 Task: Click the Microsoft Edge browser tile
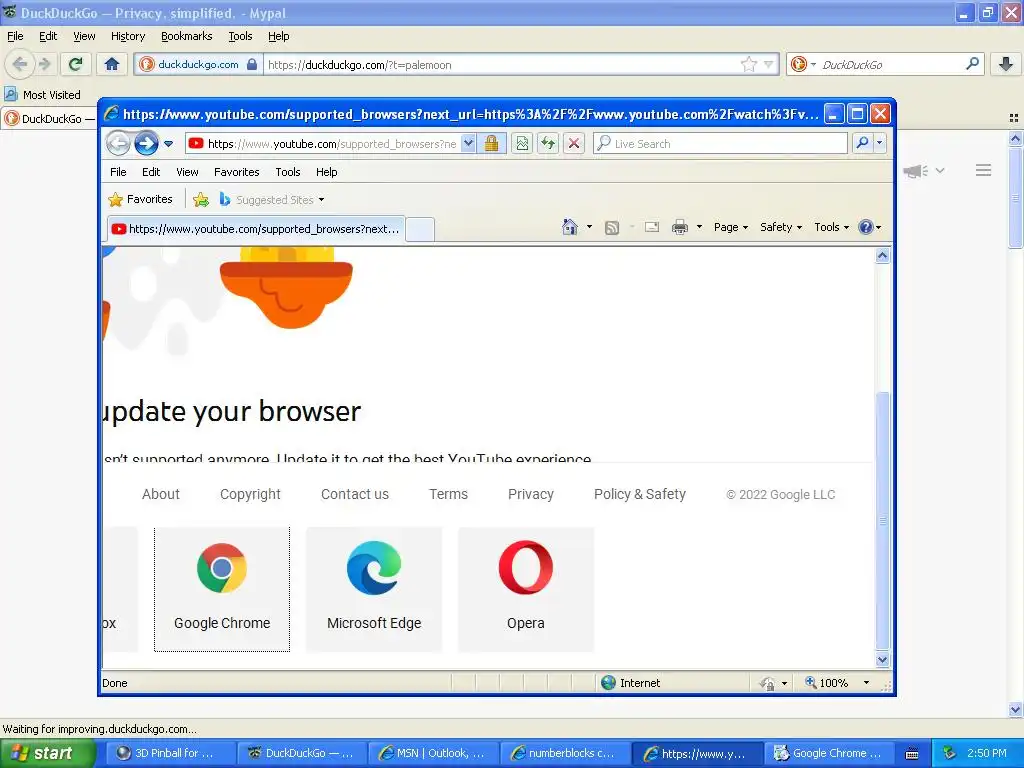(374, 589)
